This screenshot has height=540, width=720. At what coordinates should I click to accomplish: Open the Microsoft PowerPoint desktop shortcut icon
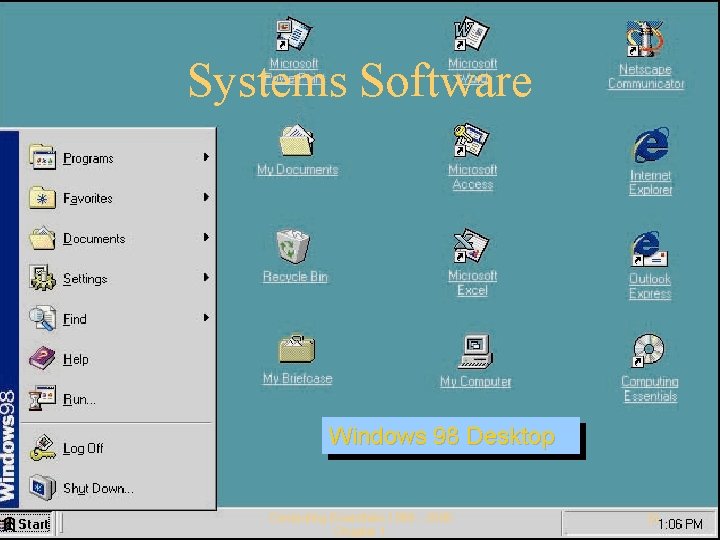pos(294,34)
